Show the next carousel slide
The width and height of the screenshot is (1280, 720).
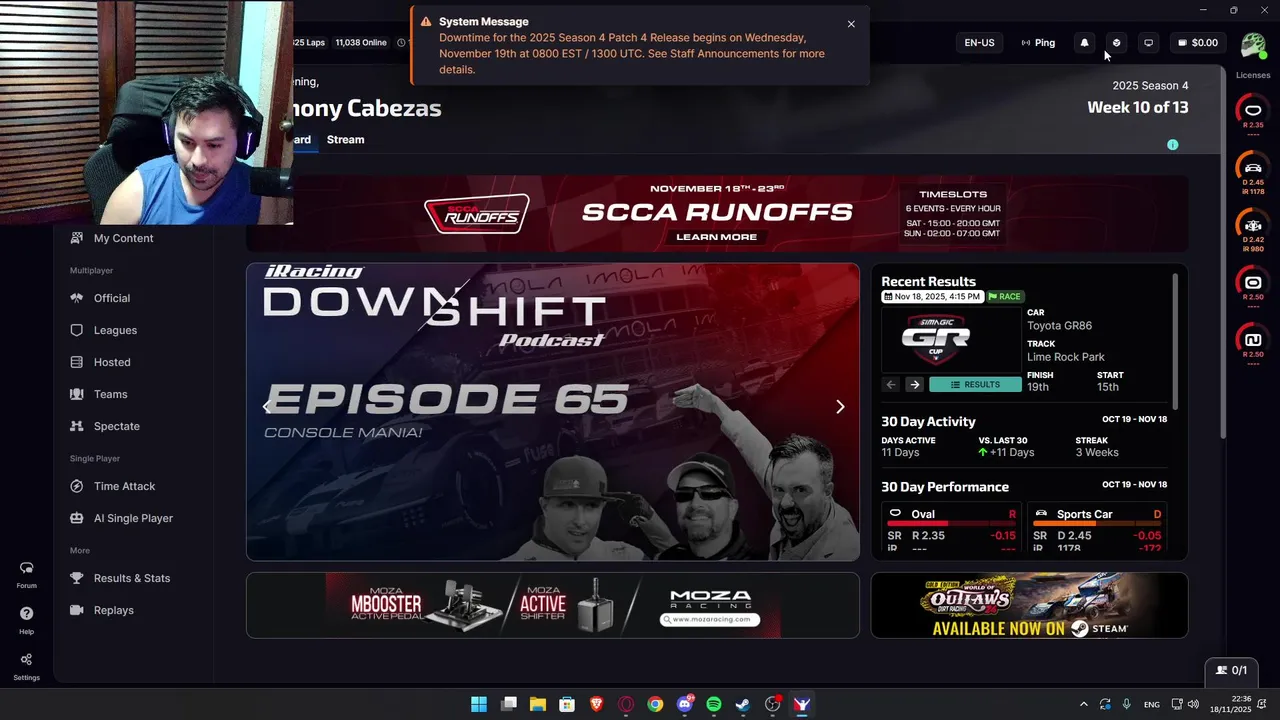pyautogui.click(x=840, y=407)
